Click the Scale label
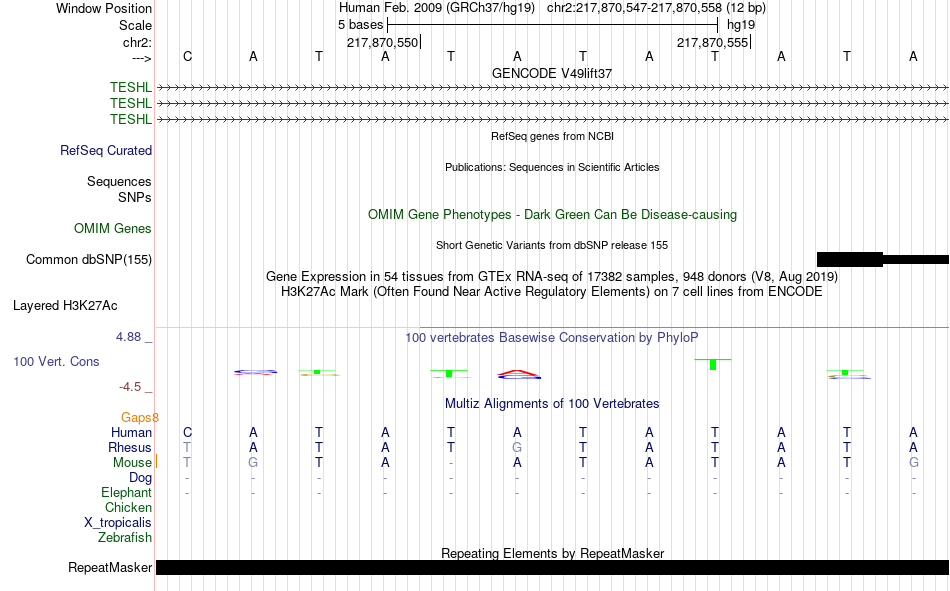 pyautogui.click(x=136, y=25)
